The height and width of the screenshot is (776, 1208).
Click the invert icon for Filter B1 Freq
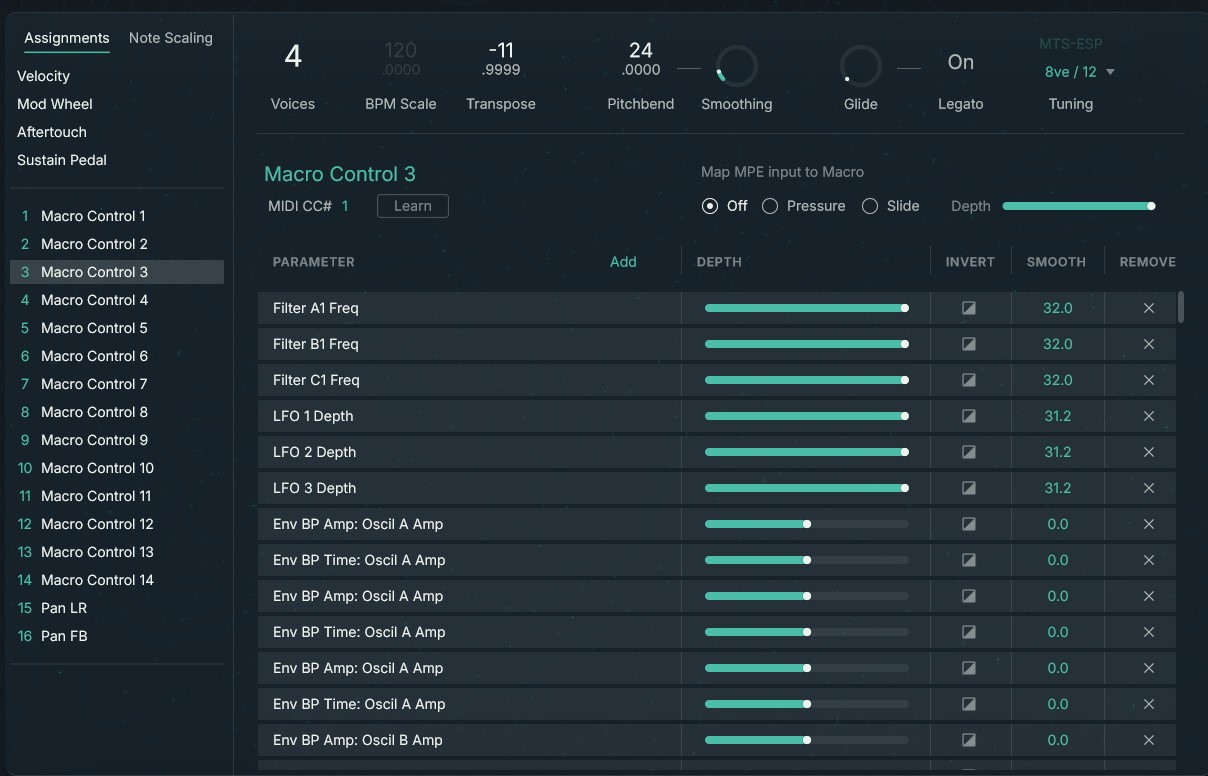pos(968,344)
